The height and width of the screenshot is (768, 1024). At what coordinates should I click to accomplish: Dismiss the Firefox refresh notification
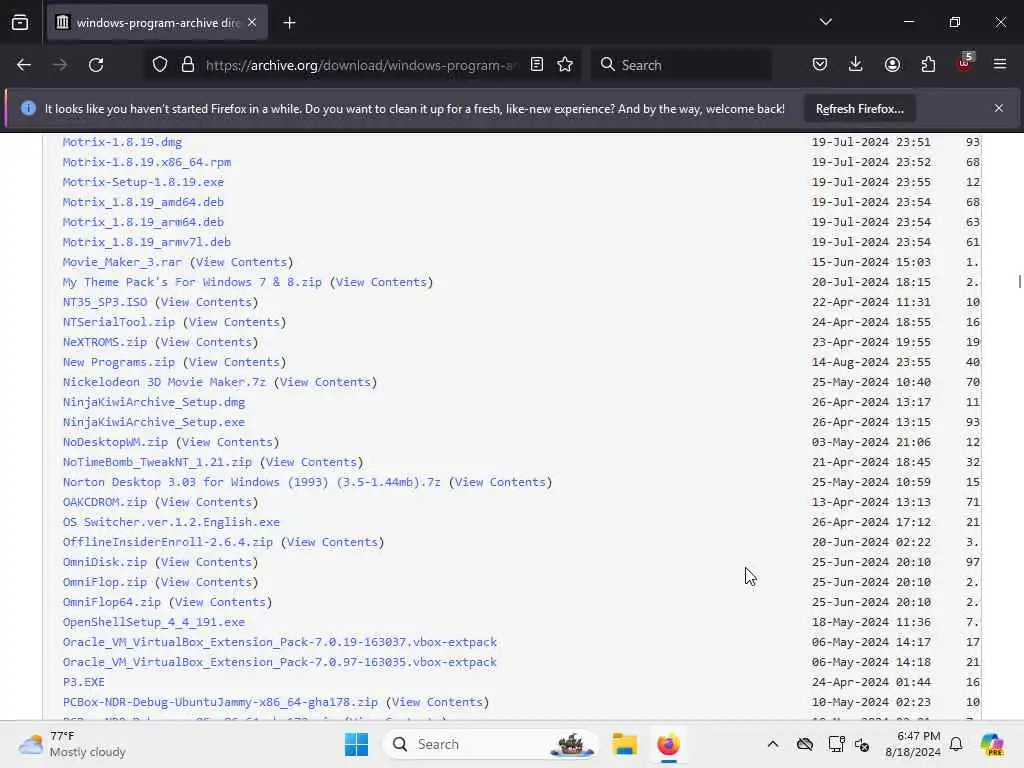(x=999, y=108)
